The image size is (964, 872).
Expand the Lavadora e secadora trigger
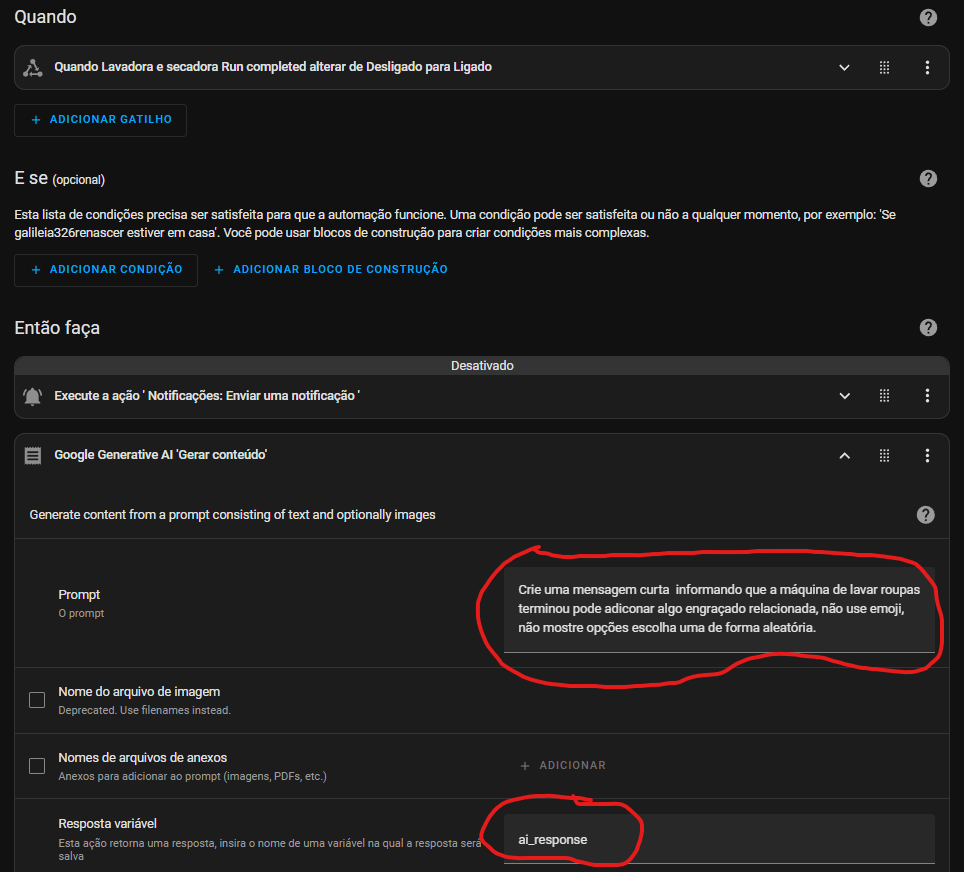point(844,68)
